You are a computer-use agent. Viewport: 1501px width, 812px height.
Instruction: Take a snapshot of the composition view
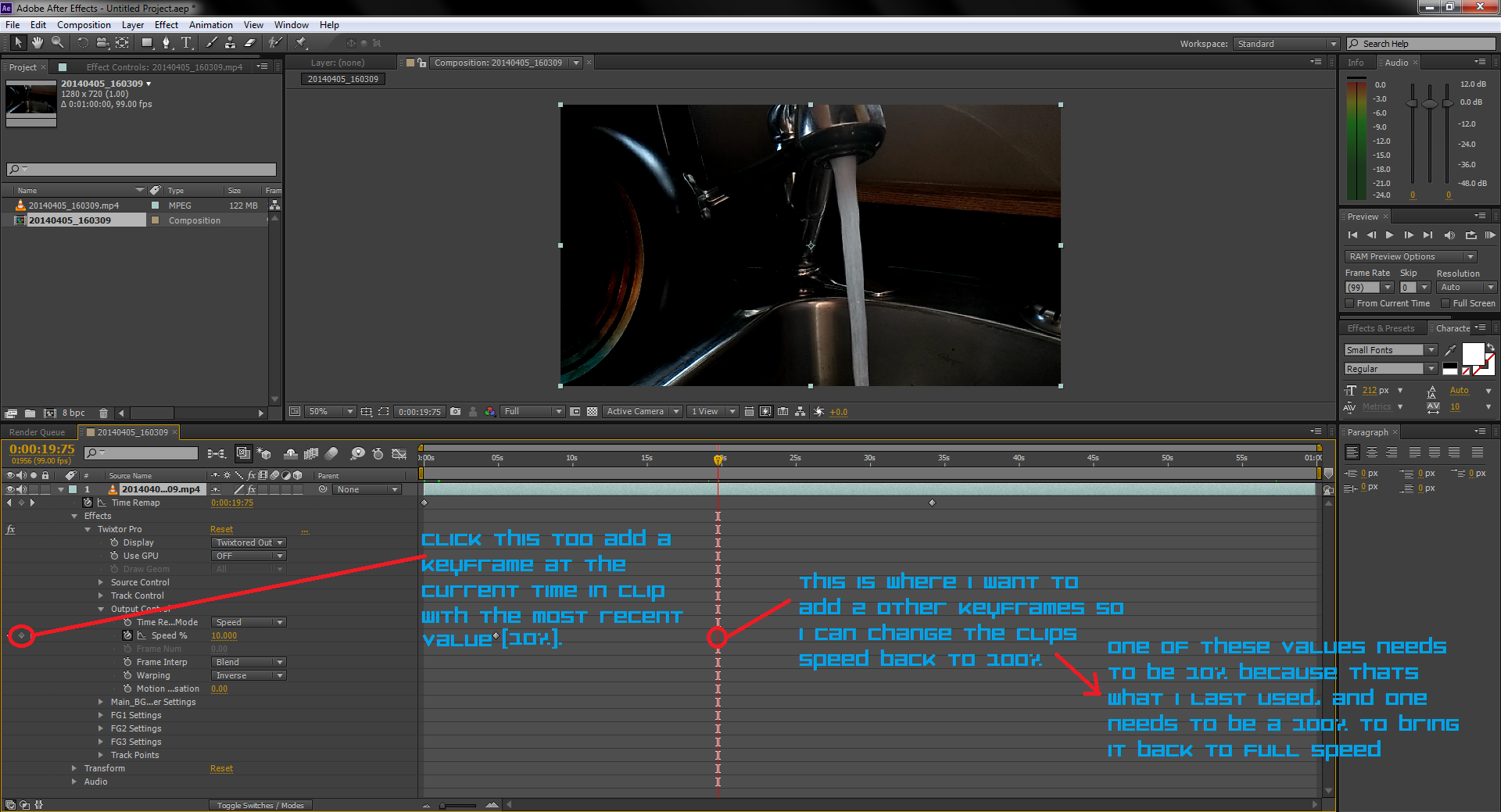456,412
